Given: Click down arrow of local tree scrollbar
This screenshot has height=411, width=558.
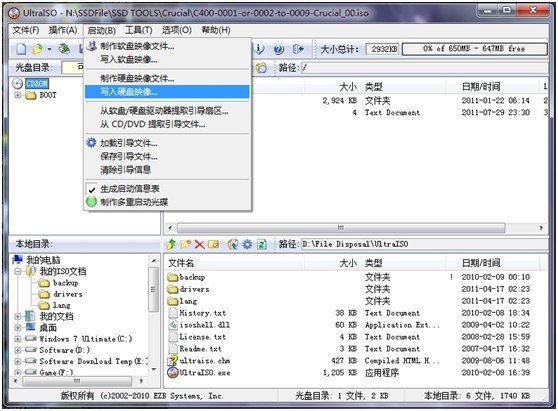Looking at the screenshot, I should click(x=154, y=370).
